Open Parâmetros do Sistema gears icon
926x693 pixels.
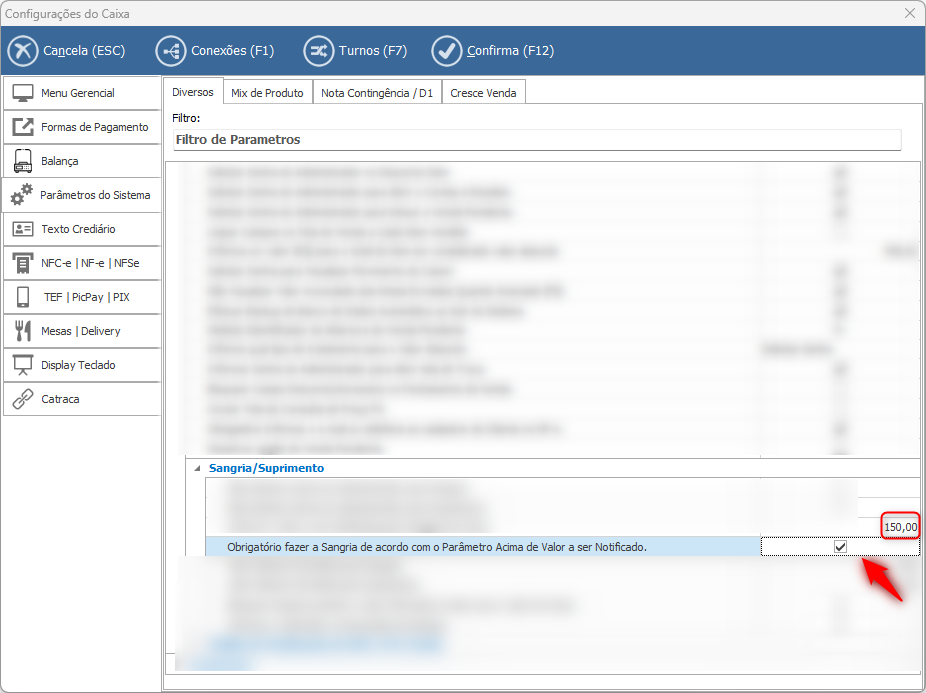point(22,195)
